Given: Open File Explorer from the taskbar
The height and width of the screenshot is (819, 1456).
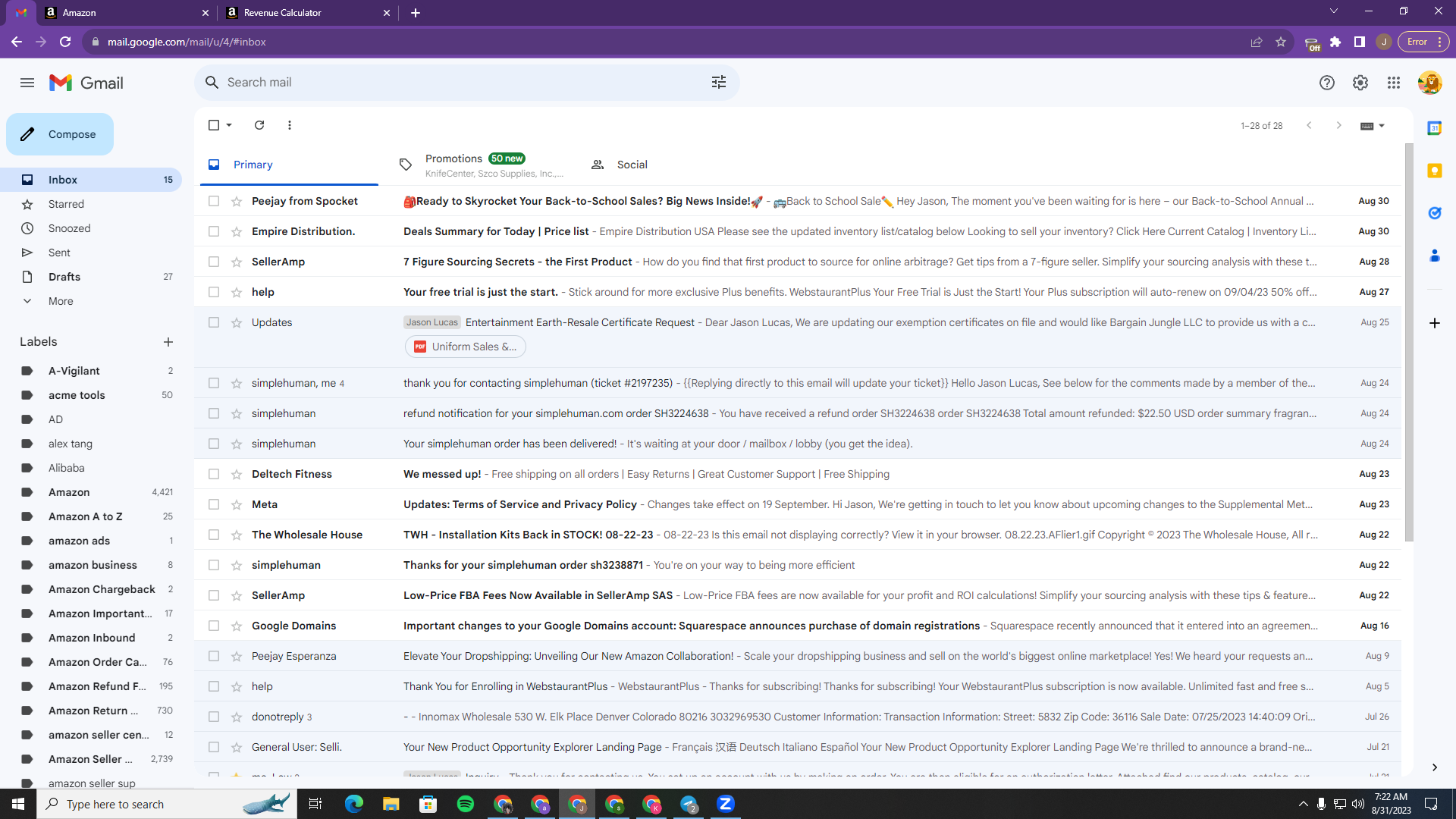Looking at the screenshot, I should coord(391,804).
